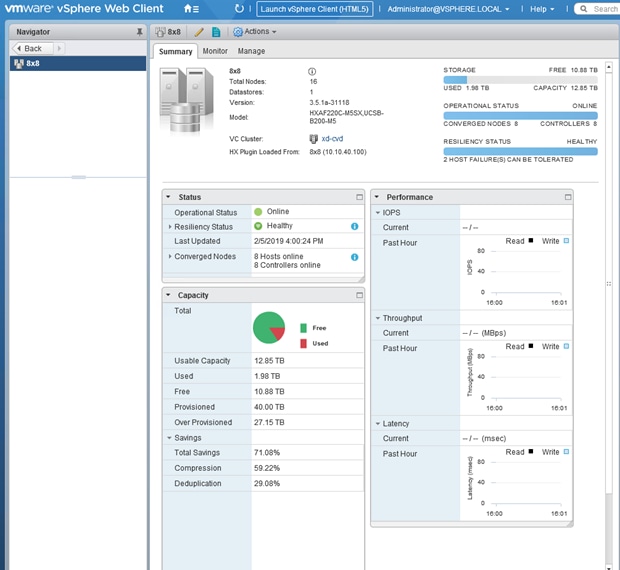Select 8x8 in the Navigator tree
Image resolution: width=620 pixels, height=570 pixels.
pyautogui.click(x=78, y=63)
